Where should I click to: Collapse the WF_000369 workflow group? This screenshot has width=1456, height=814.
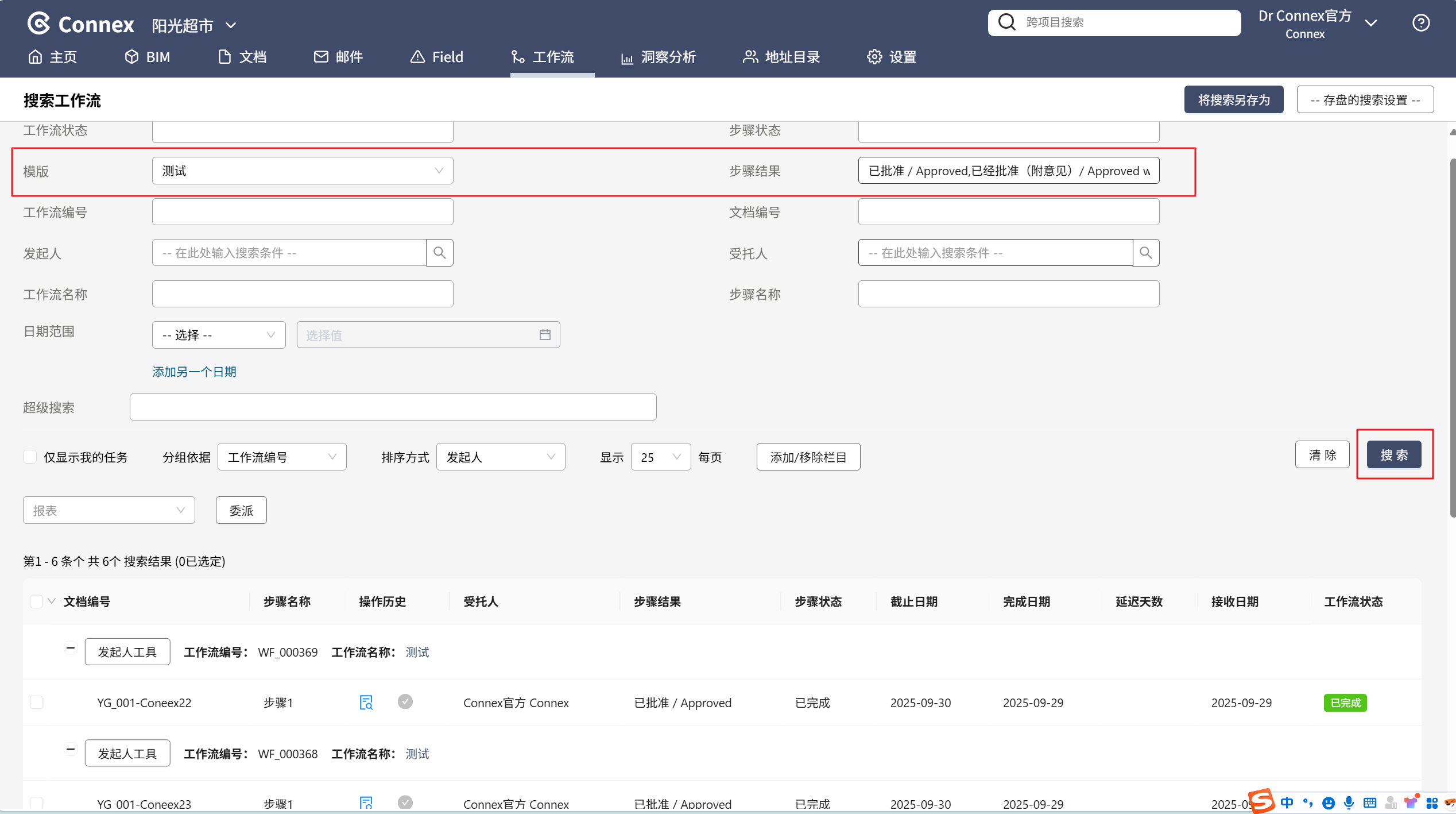pos(70,648)
